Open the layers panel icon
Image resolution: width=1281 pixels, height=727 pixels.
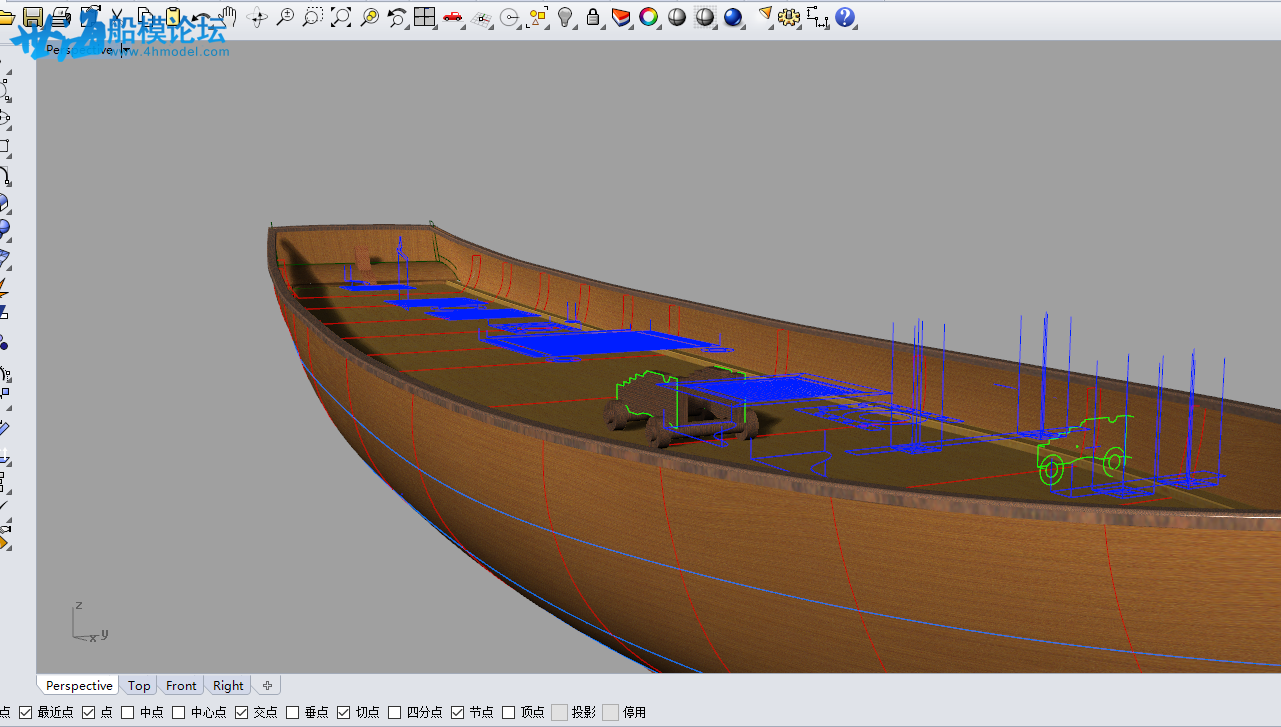pos(621,17)
